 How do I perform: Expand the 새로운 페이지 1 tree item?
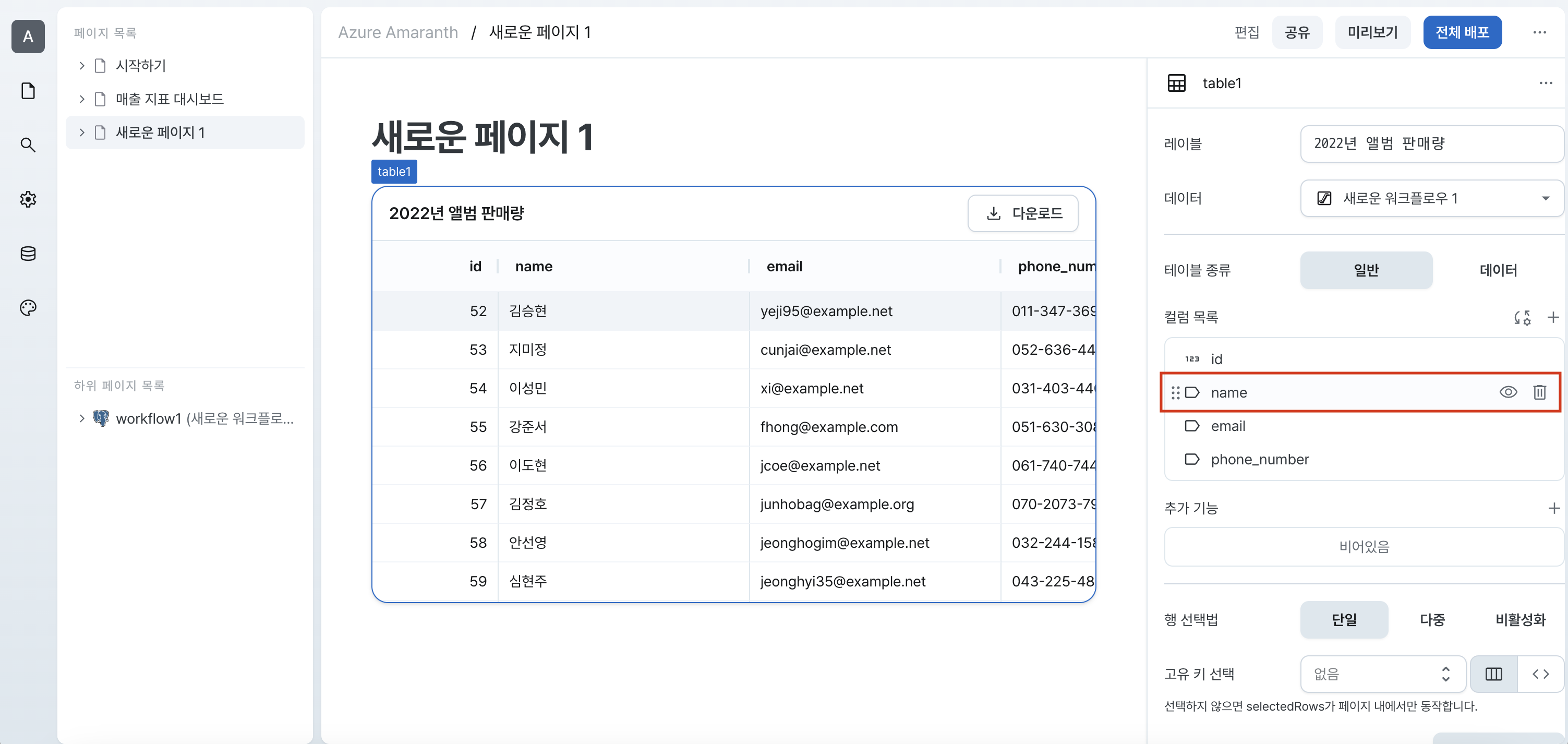point(81,132)
